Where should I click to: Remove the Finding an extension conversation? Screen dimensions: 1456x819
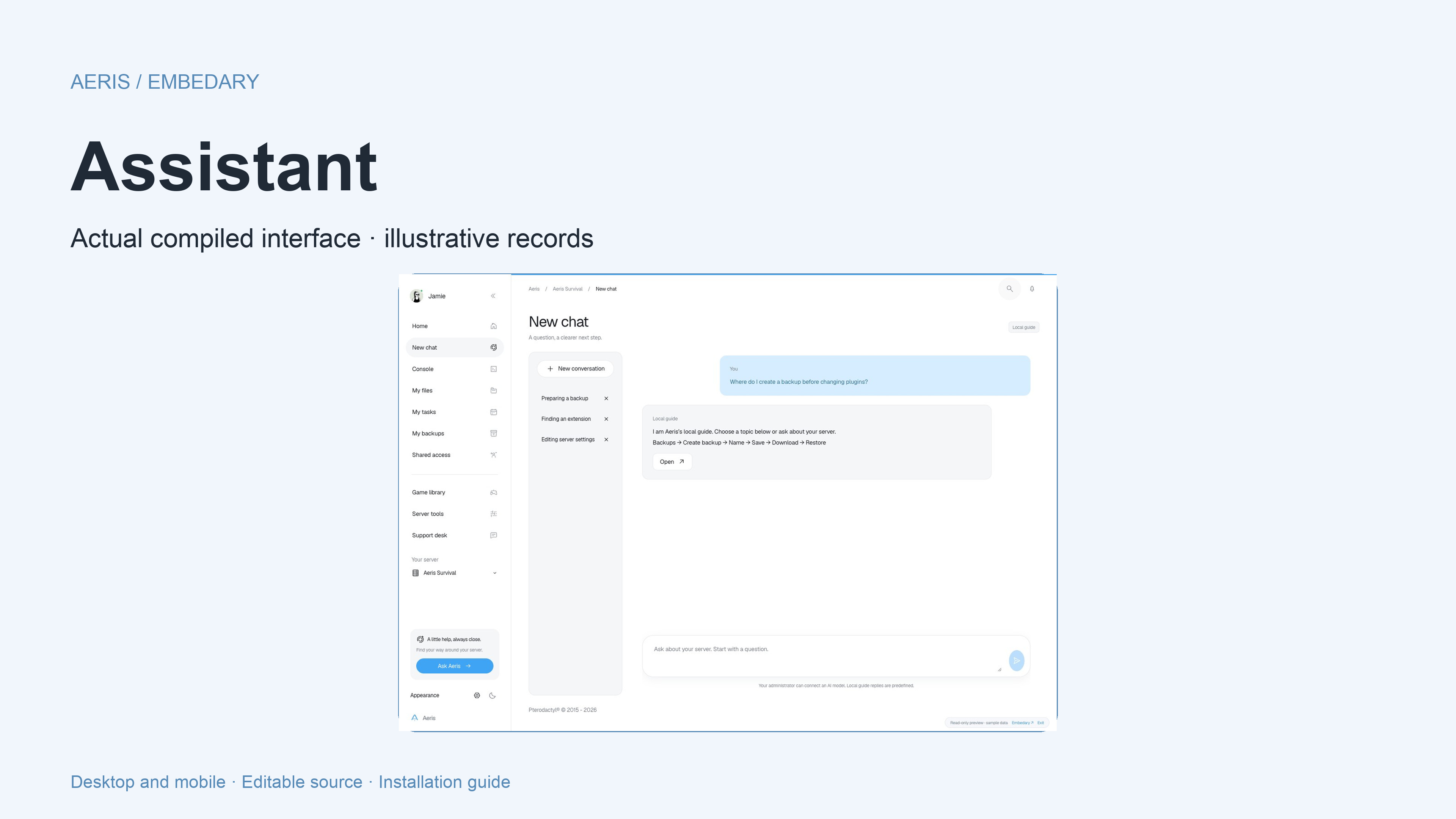(x=606, y=419)
